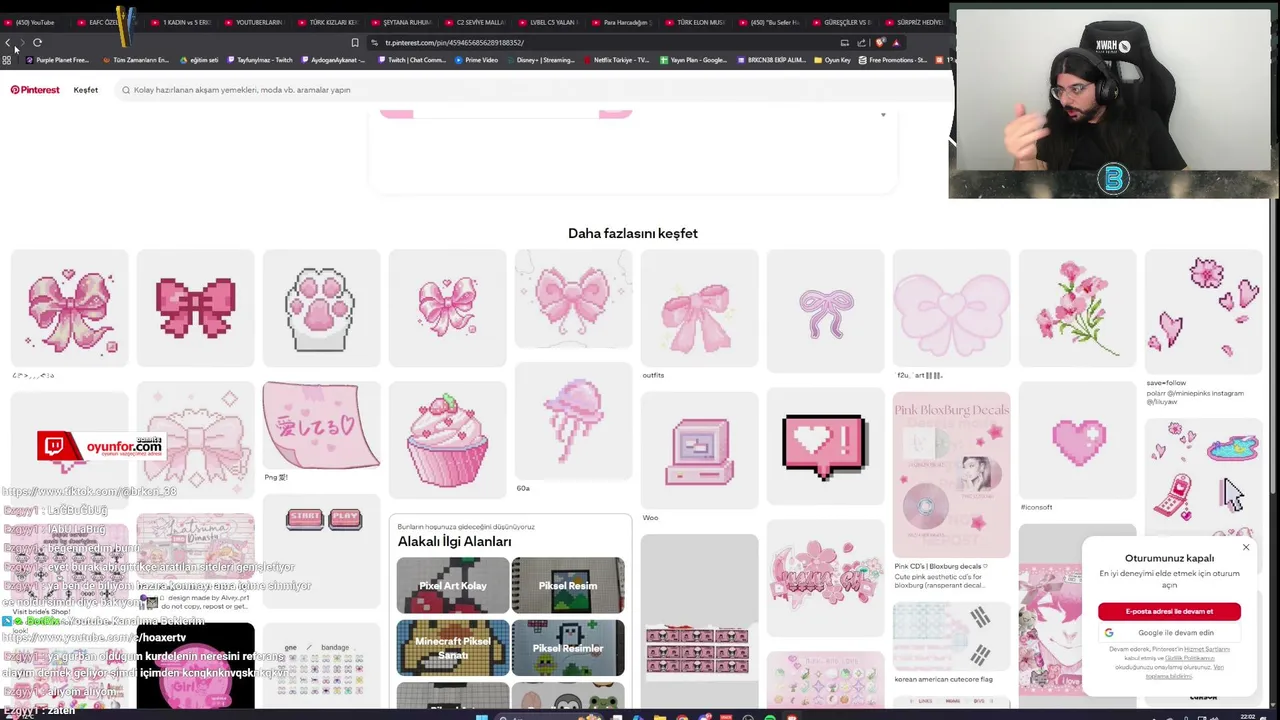Open the 'Pixel Art Kolay' interest tile
Viewport: 1280px width, 720px height.
pyautogui.click(x=452, y=585)
